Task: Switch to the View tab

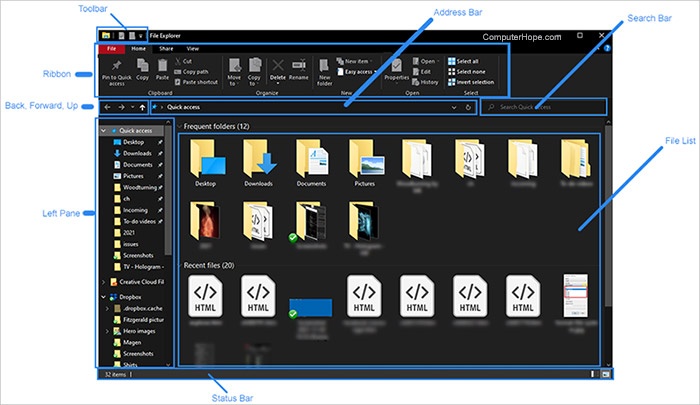Action: (x=193, y=49)
